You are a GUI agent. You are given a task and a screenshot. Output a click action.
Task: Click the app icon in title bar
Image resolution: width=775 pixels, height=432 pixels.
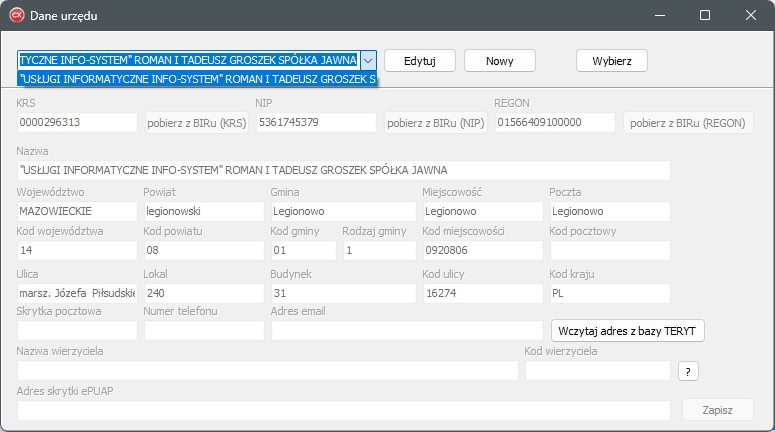tap(17, 16)
